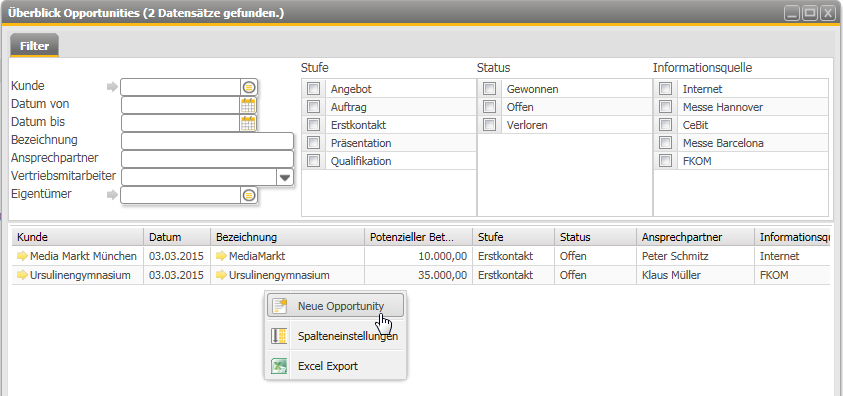
Task: Follow the link arrow beside the Kunde field
Action: pyautogui.click(x=112, y=87)
